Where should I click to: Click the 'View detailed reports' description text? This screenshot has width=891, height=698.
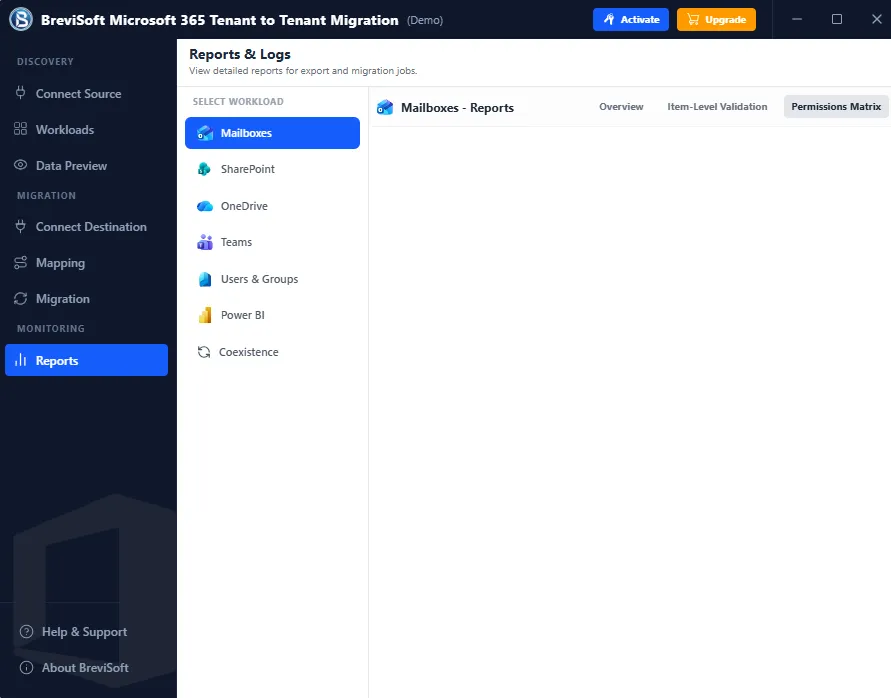(303, 70)
